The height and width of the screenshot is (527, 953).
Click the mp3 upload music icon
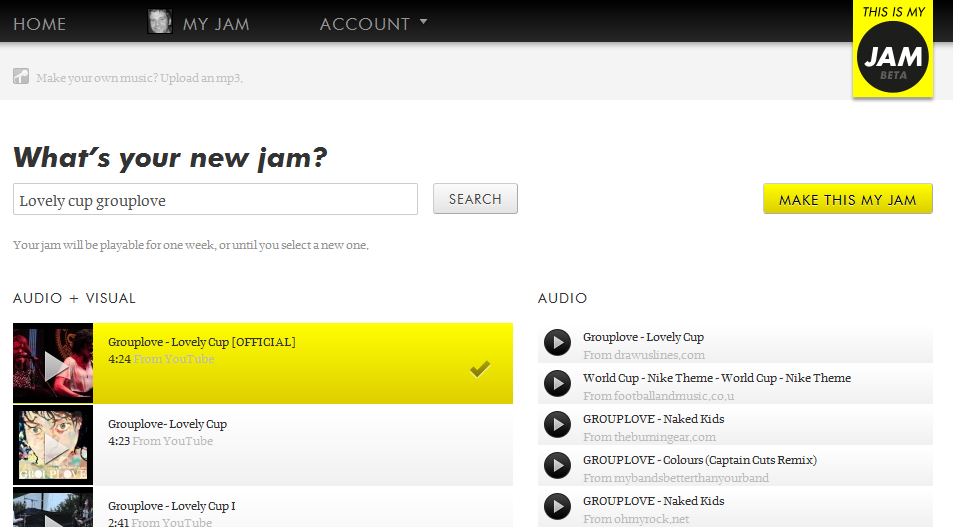click(21, 77)
